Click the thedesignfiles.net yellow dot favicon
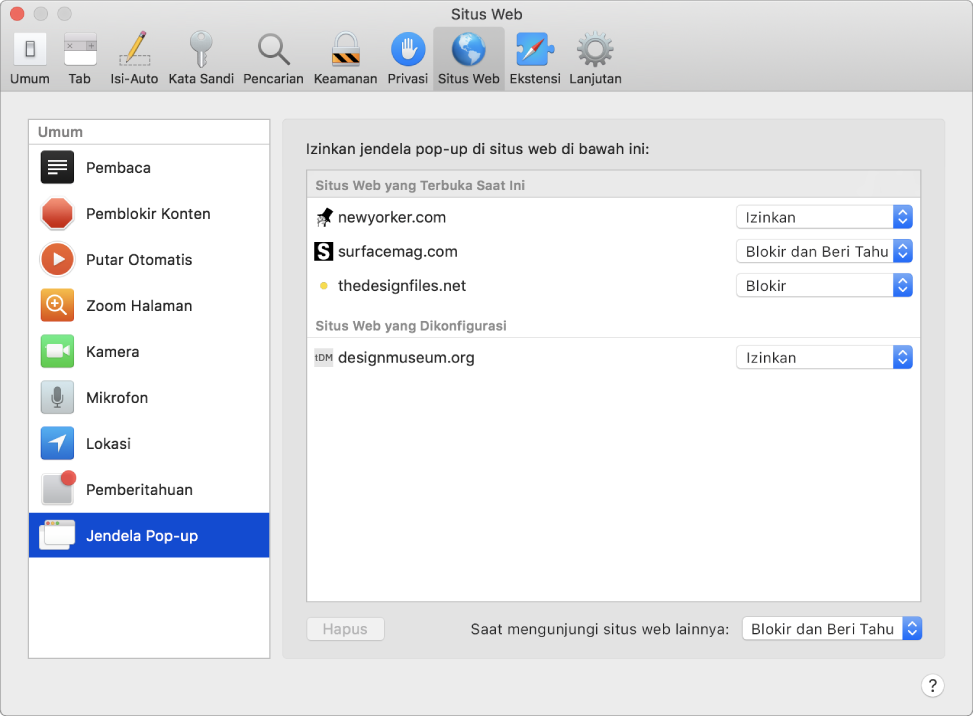Viewport: 974px width, 716px height. (x=324, y=286)
